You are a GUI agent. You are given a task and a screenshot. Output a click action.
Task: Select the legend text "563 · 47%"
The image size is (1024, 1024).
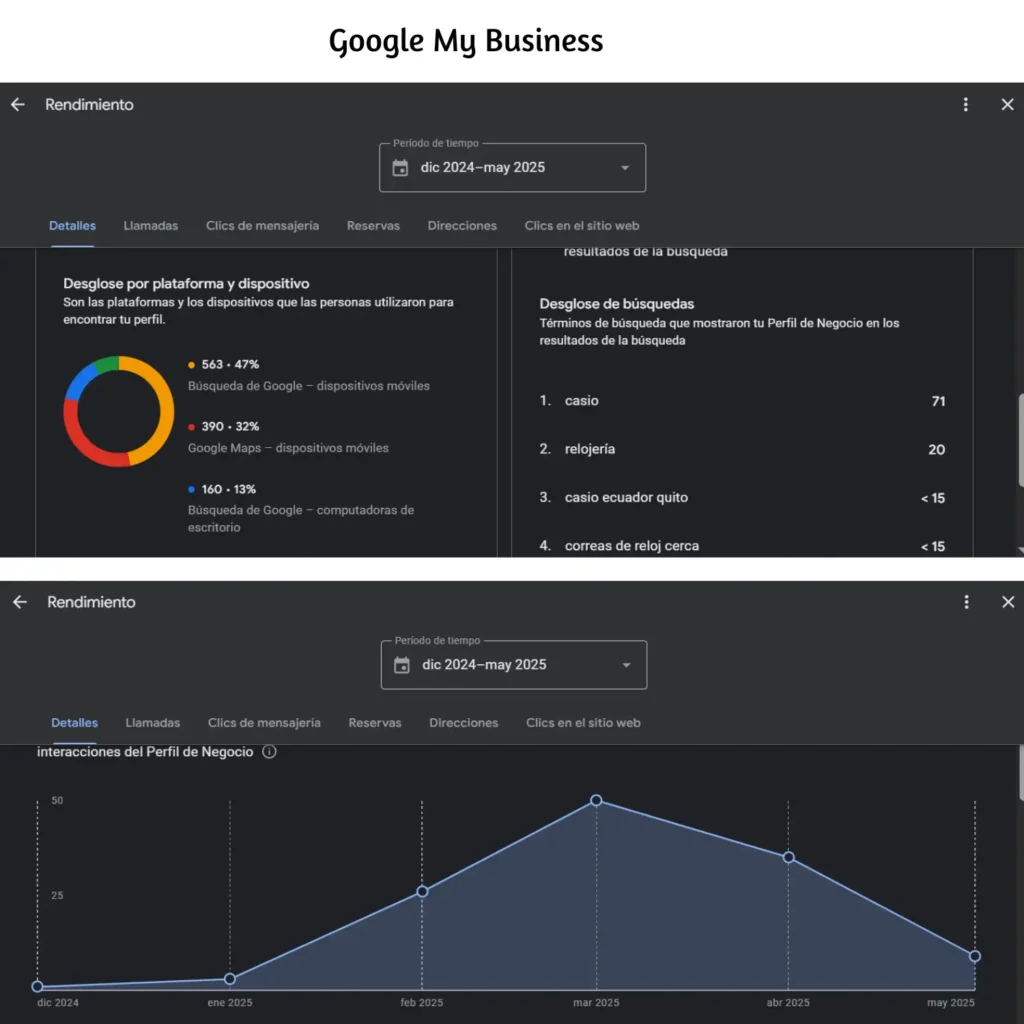pos(230,364)
